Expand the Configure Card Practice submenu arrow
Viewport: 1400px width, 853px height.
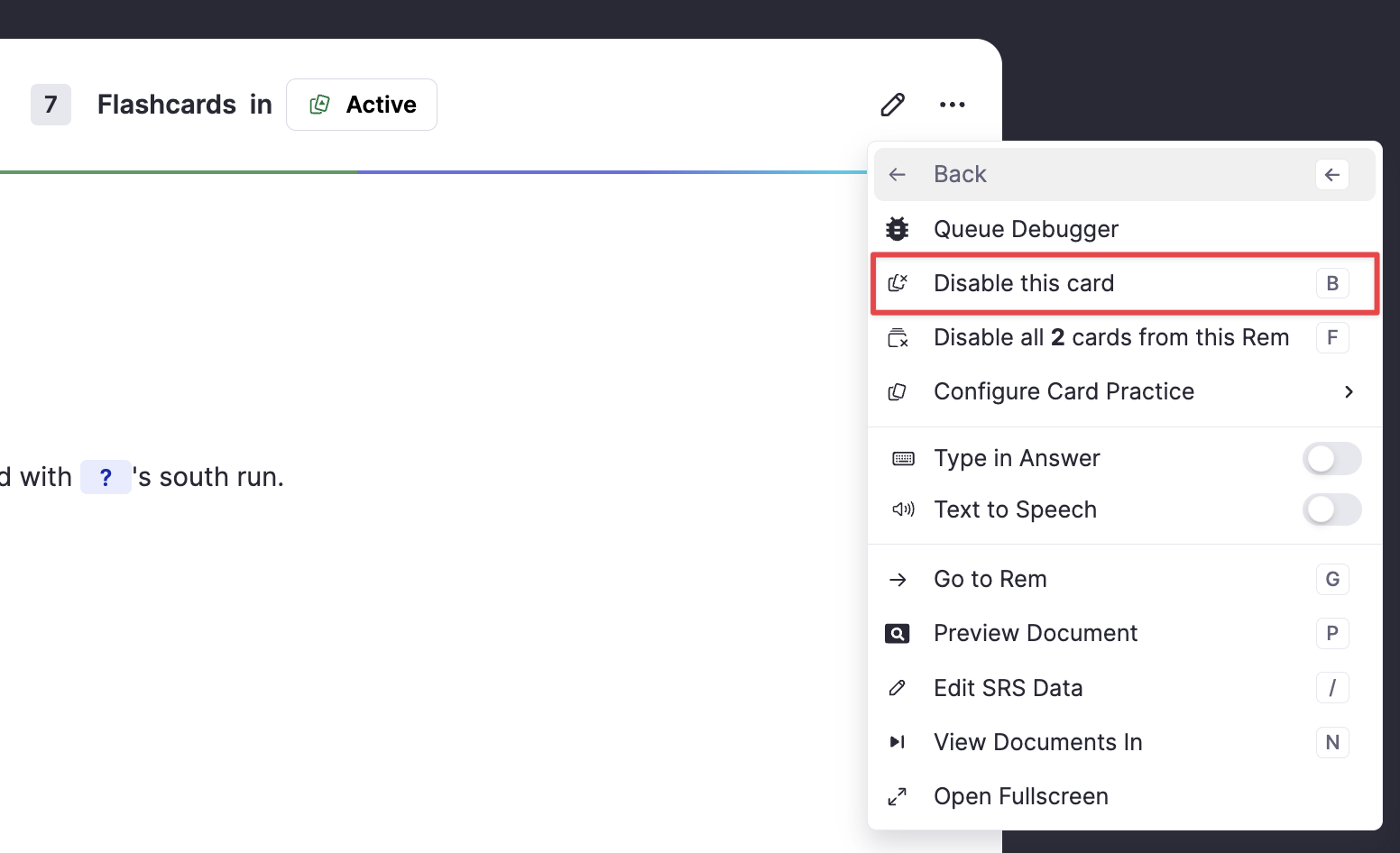[x=1349, y=391]
